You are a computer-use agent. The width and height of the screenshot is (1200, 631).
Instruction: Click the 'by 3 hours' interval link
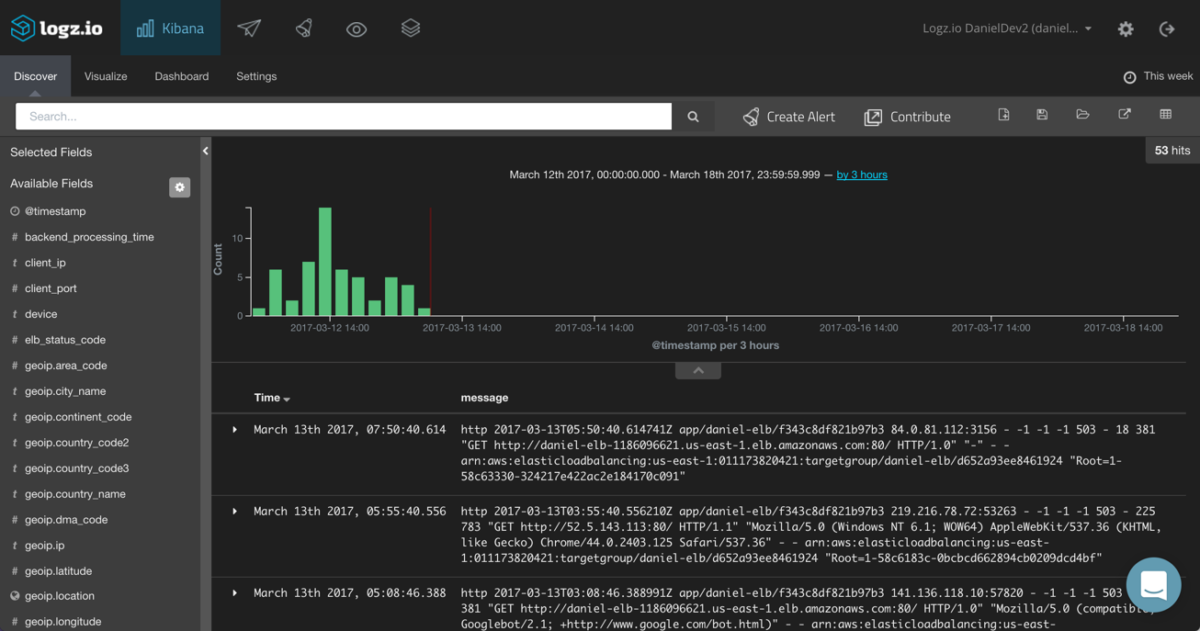862,175
